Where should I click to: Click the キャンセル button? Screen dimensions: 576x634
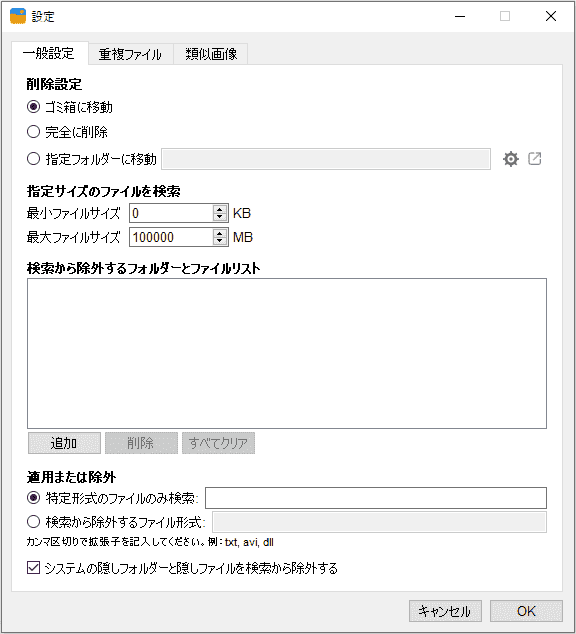(x=445, y=611)
